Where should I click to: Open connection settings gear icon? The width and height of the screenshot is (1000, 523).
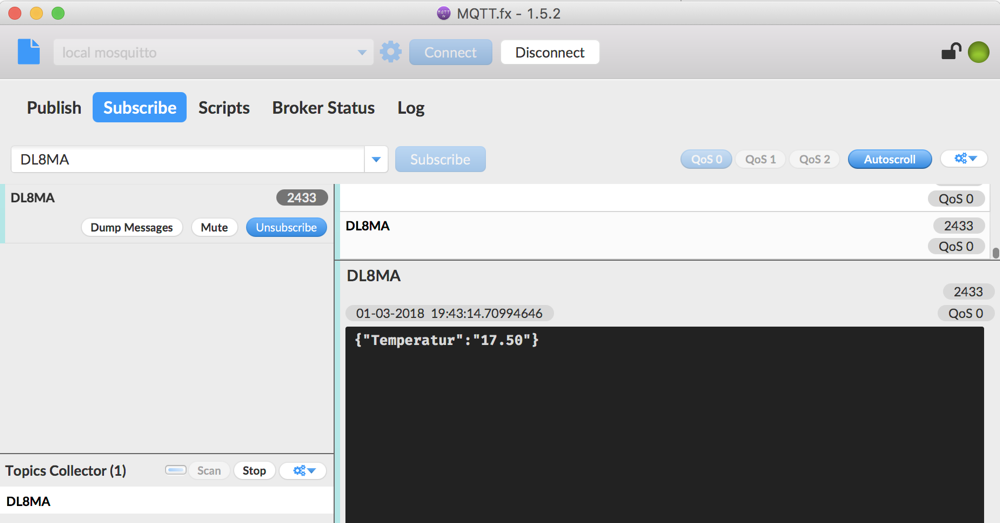[x=390, y=52]
